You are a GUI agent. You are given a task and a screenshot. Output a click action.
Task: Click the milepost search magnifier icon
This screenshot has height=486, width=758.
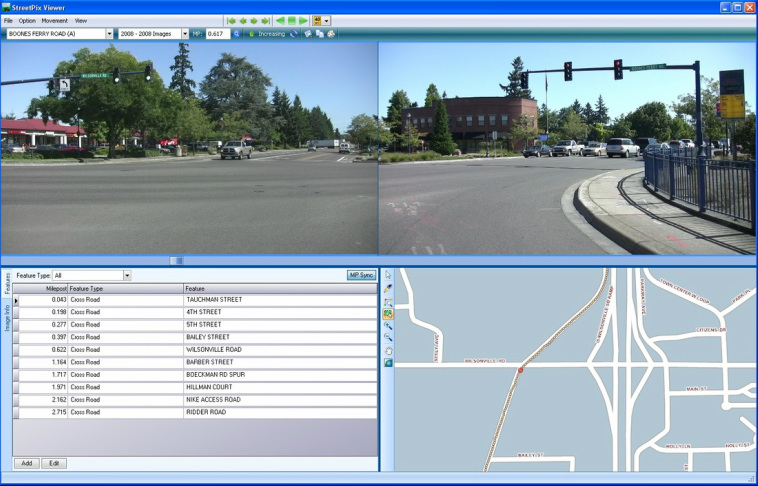click(236, 34)
